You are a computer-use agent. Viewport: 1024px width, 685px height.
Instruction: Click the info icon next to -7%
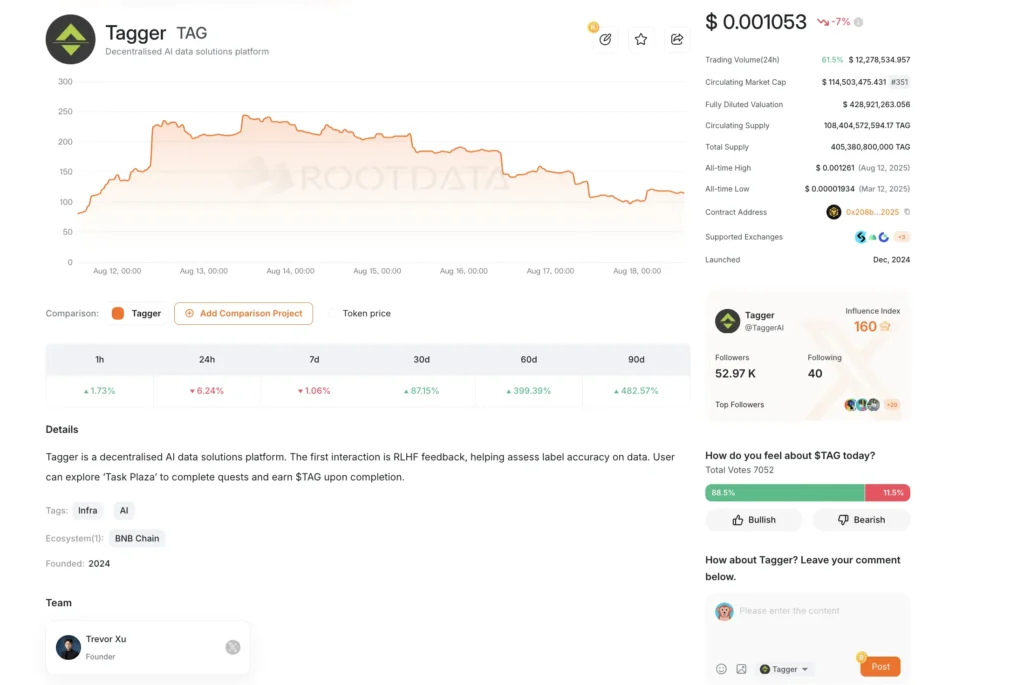858,22
